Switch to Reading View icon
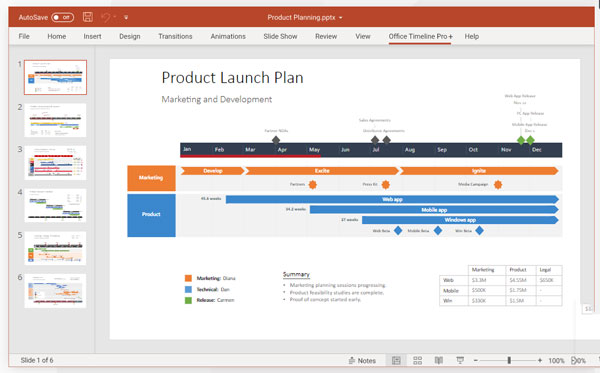 click(439, 360)
